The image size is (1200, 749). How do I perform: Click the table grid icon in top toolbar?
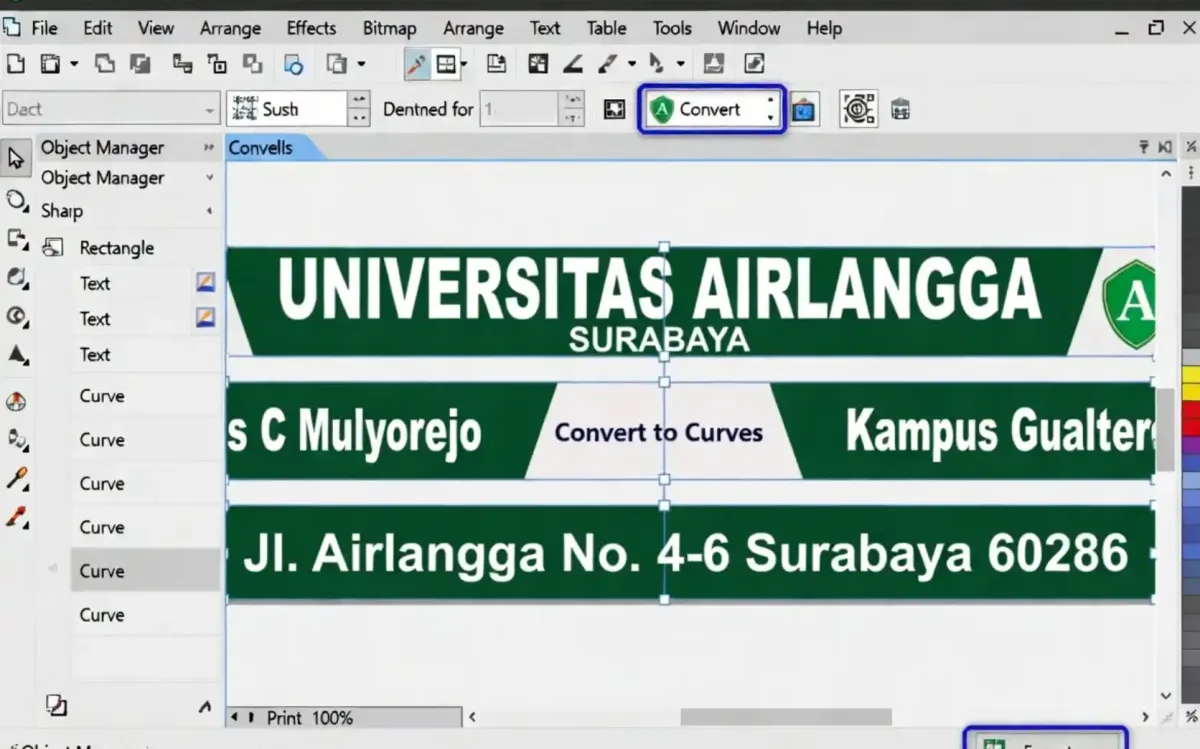446,65
